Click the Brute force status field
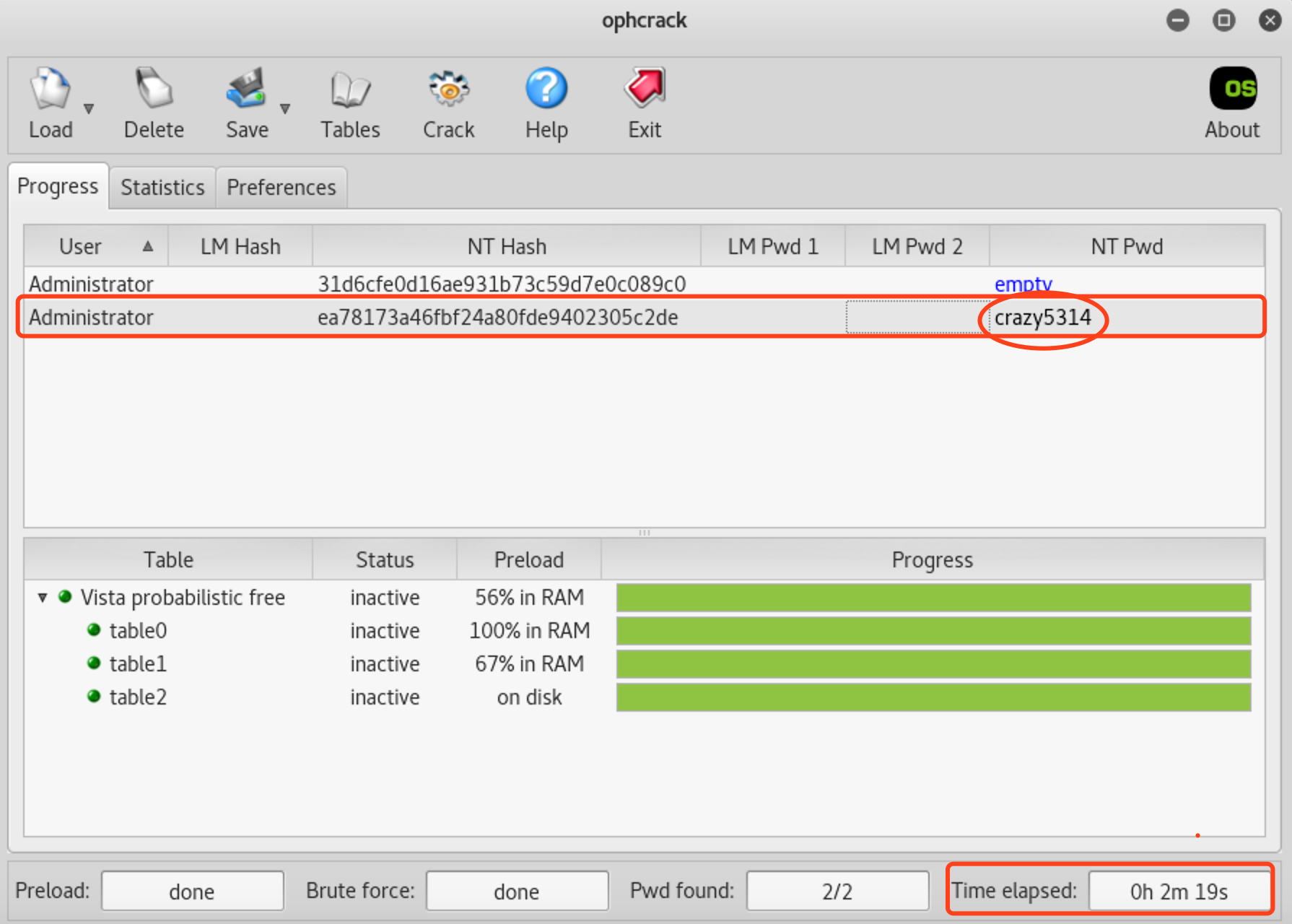This screenshot has height=924, width=1292. click(517, 892)
